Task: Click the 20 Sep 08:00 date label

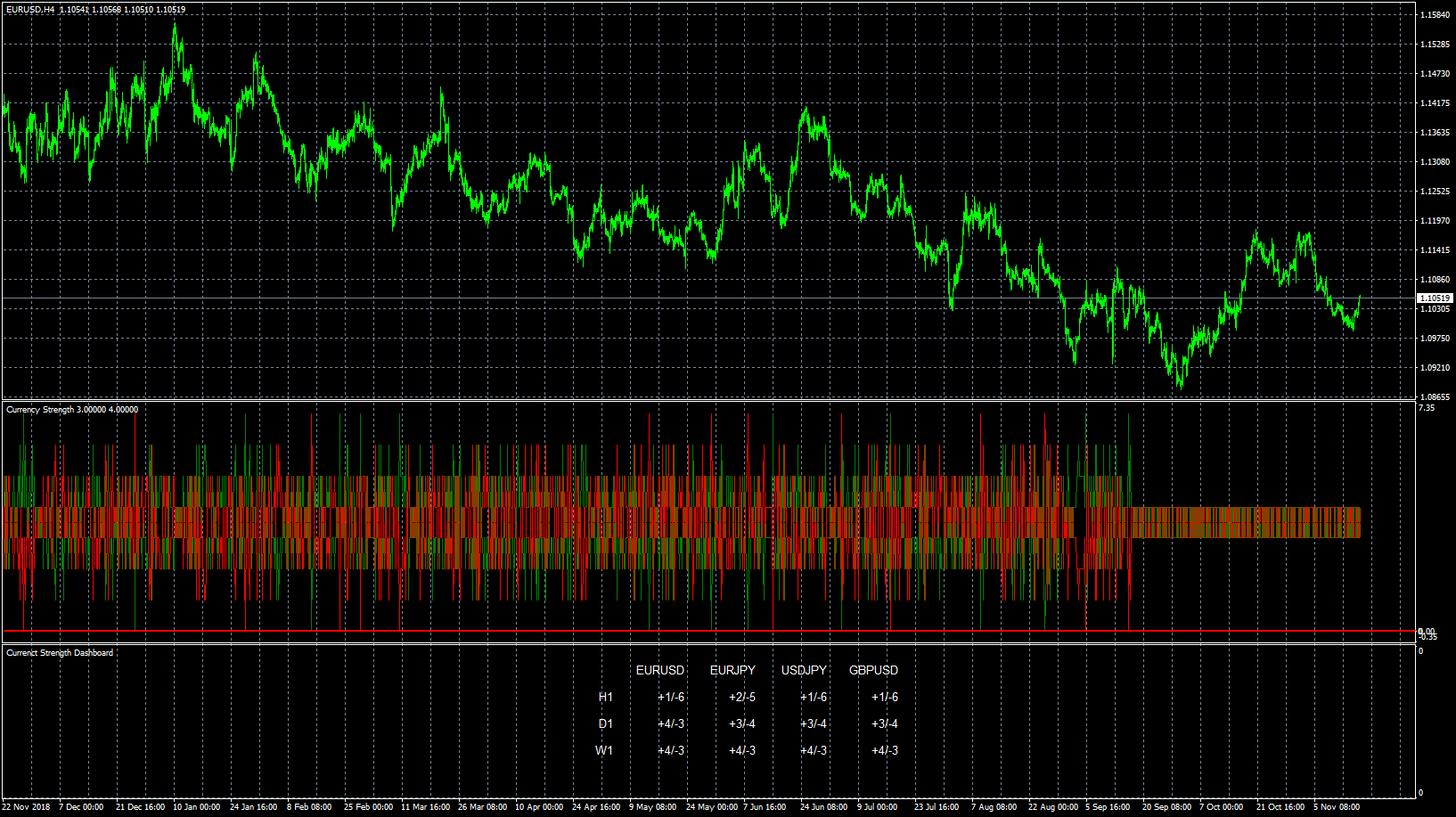Action: click(x=1167, y=807)
